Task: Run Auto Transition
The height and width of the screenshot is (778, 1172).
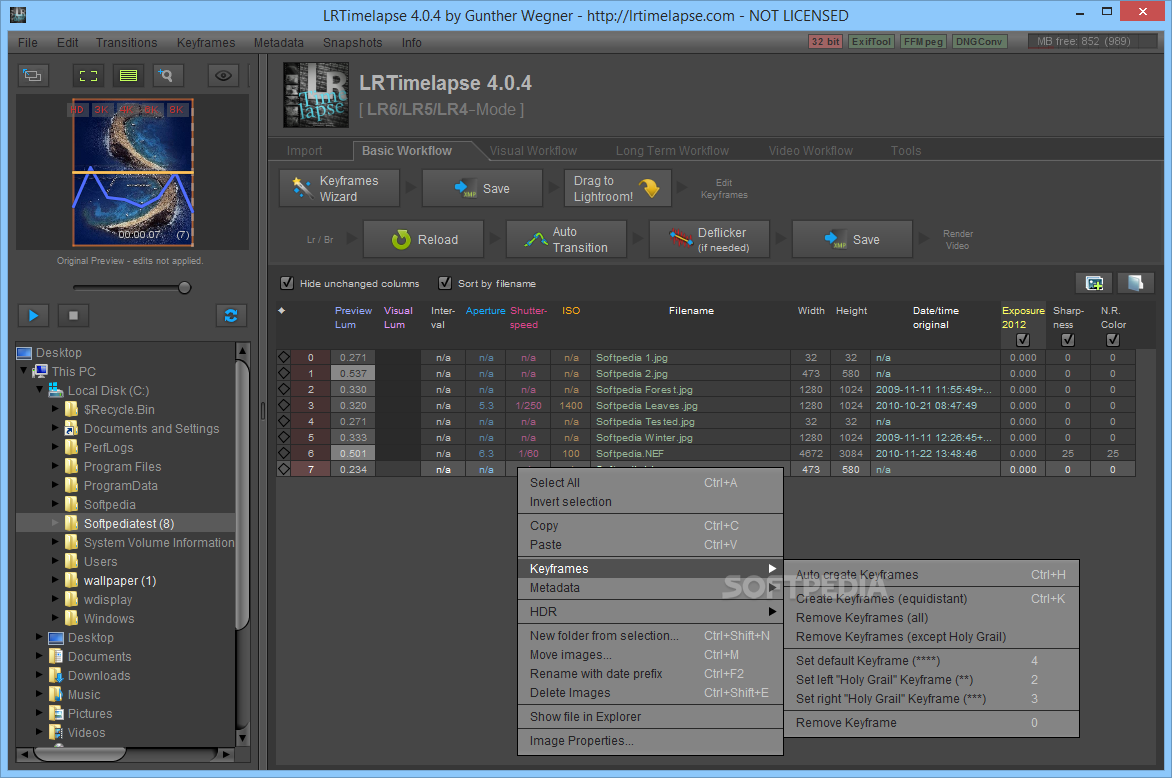Action: pyautogui.click(x=567, y=239)
